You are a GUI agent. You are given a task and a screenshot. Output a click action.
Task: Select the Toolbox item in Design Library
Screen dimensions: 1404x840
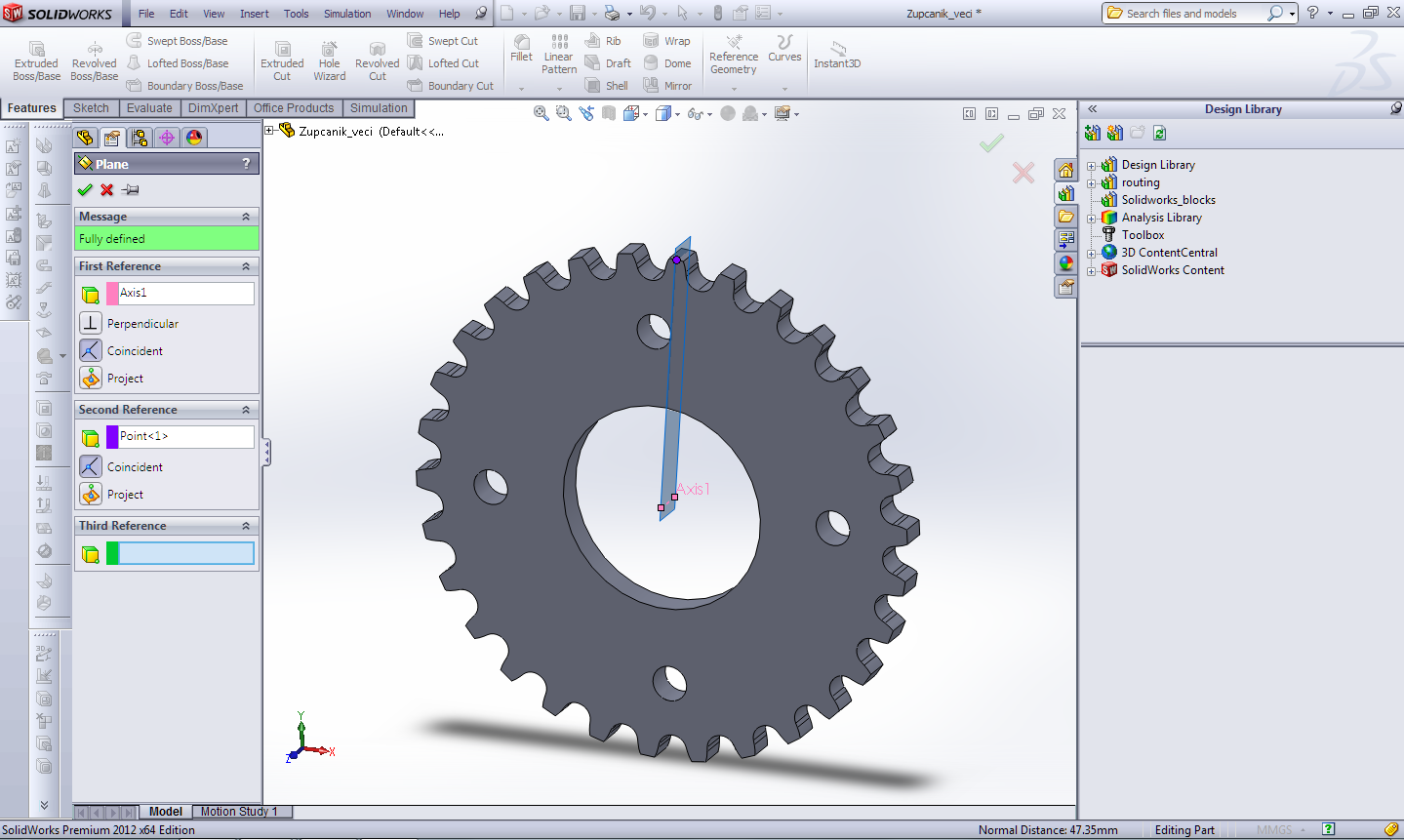pyautogui.click(x=1143, y=235)
